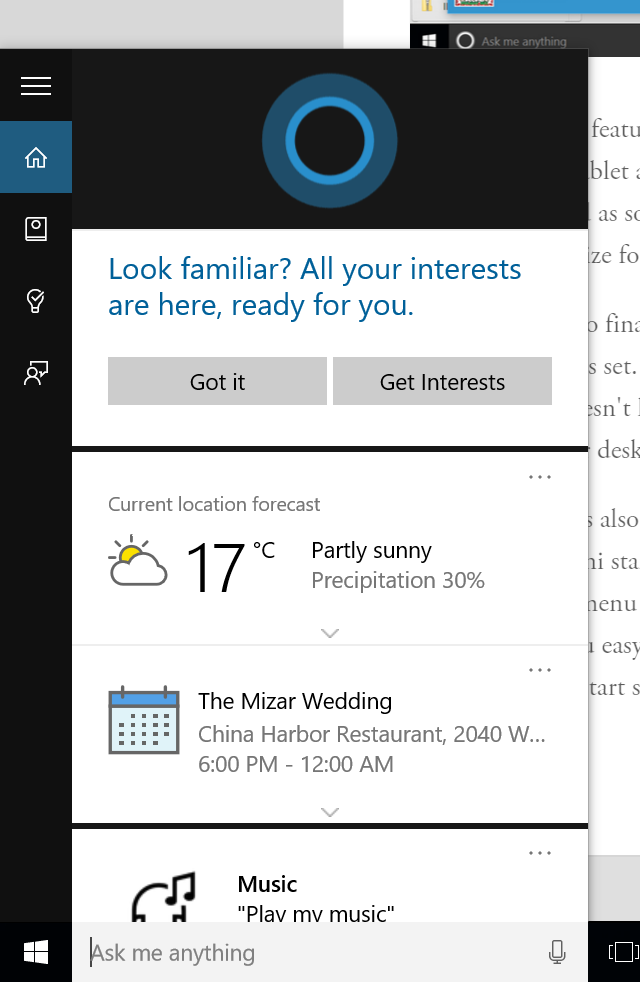Activate the microphone icon in search box

point(557,952)
